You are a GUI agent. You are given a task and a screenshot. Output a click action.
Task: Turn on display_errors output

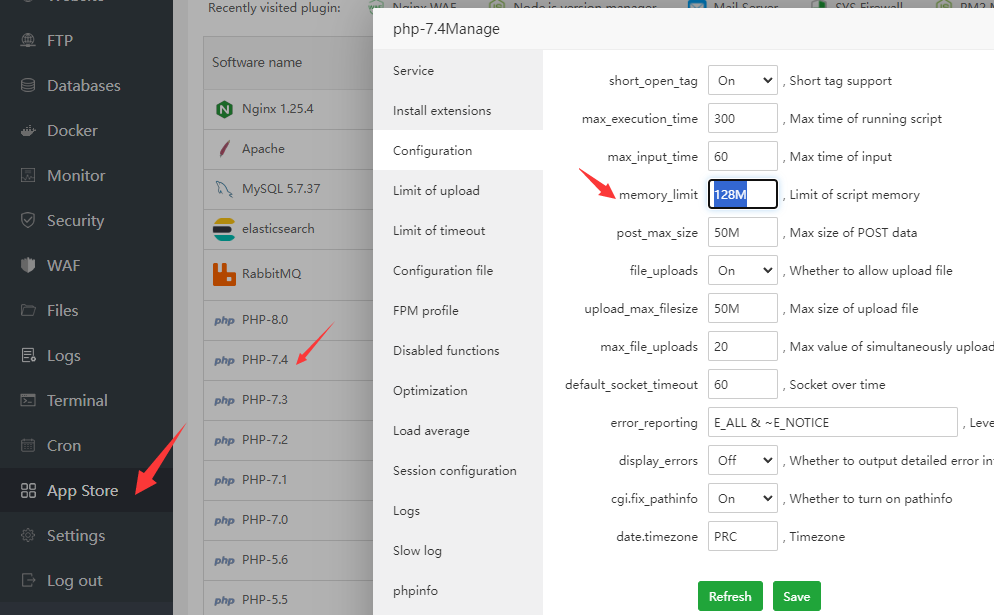click(743, 460)
